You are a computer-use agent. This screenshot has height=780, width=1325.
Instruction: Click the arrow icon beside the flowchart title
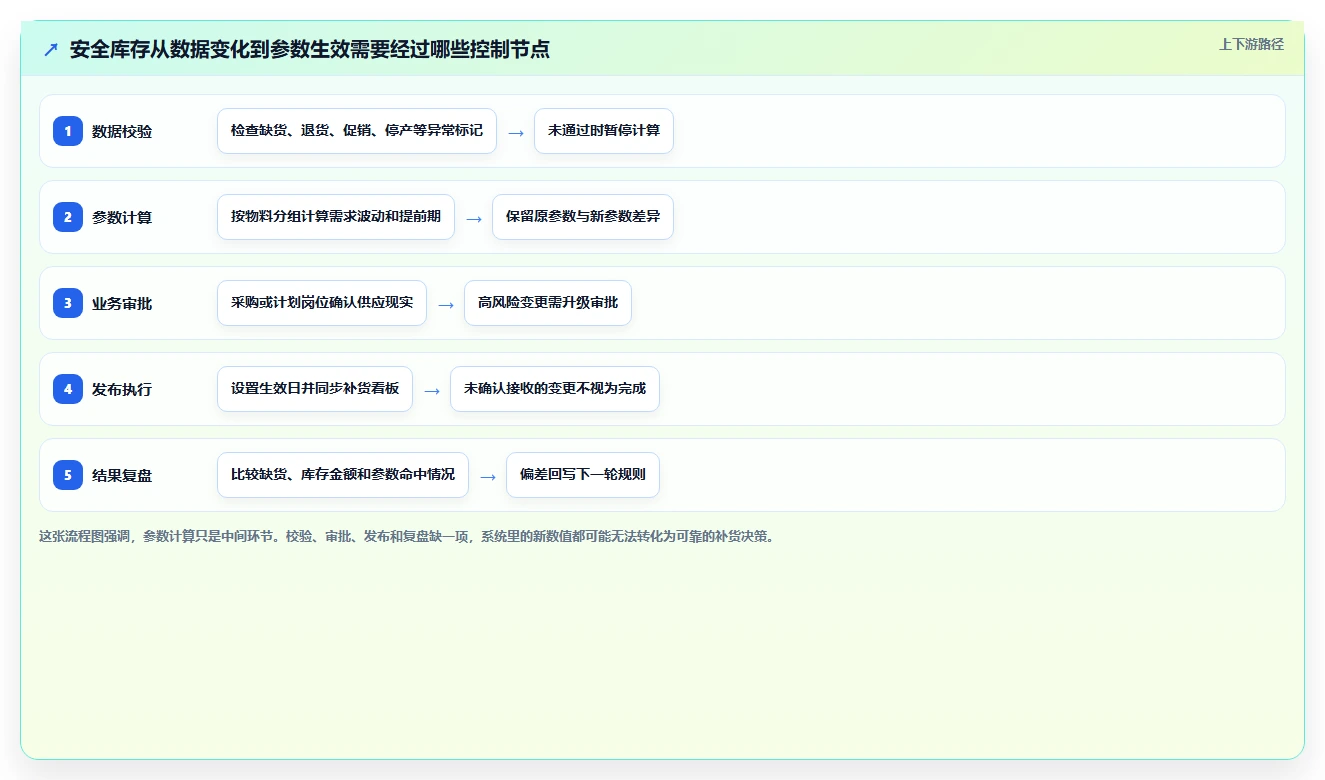click(51, 49)
